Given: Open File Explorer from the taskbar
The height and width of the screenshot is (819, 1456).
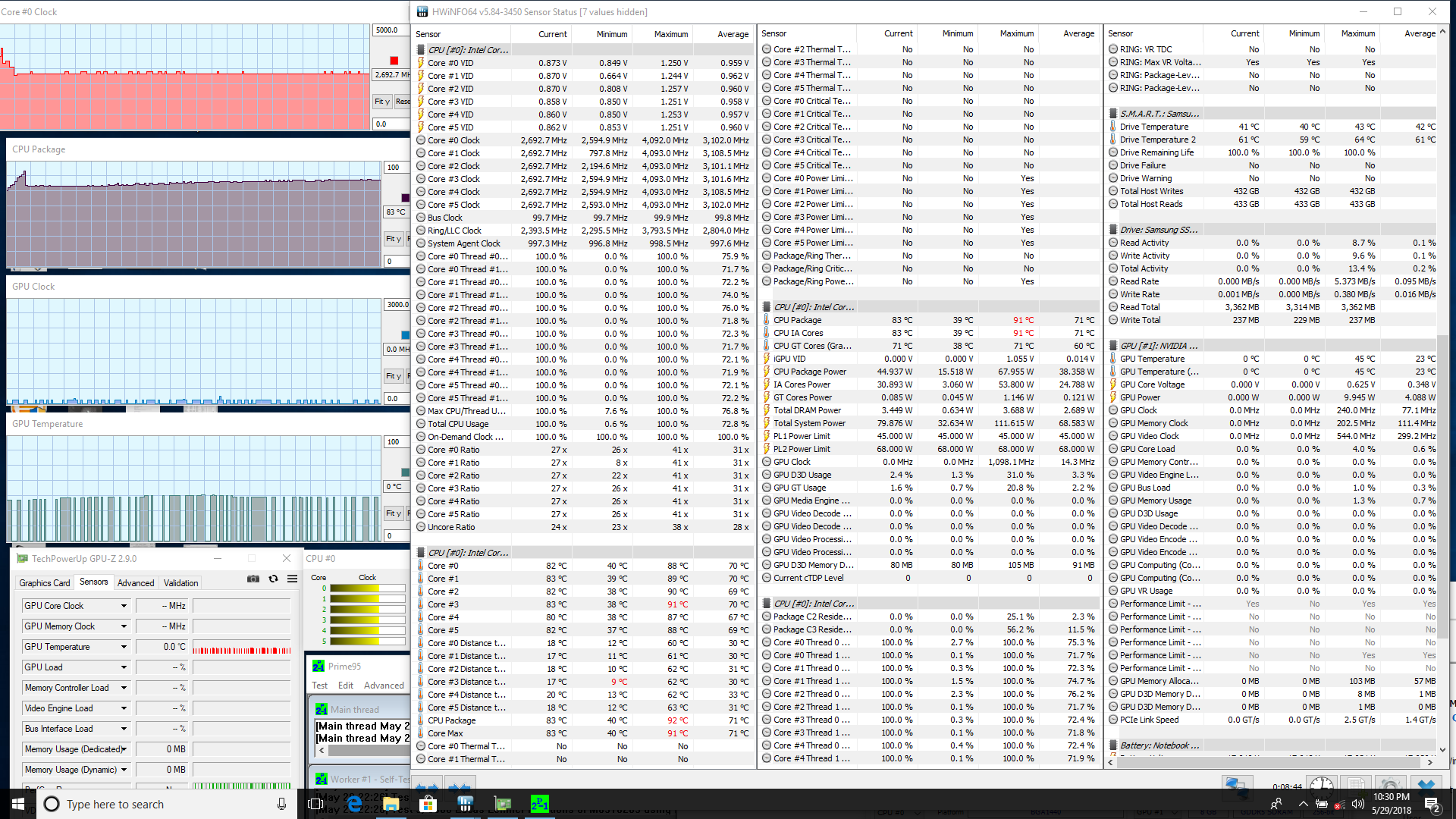Looking at the screenshot, I should click(x=391, y=804).
